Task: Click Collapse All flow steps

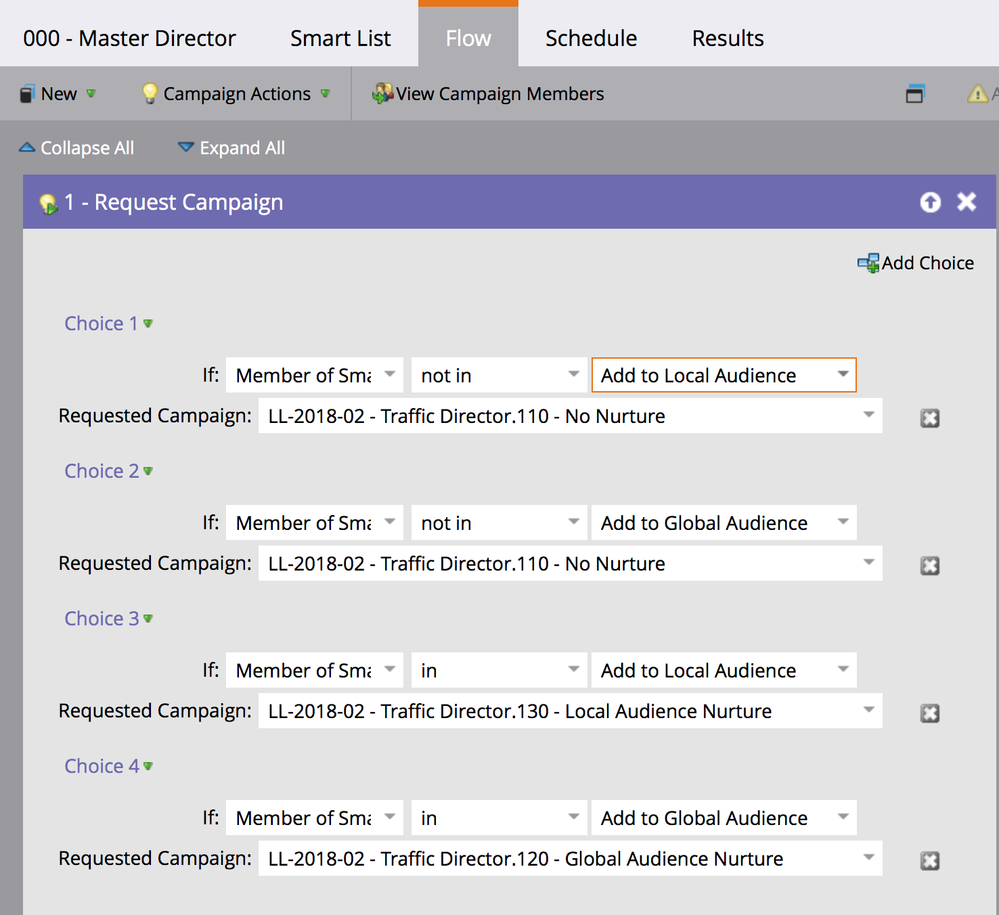Action: 76,148
